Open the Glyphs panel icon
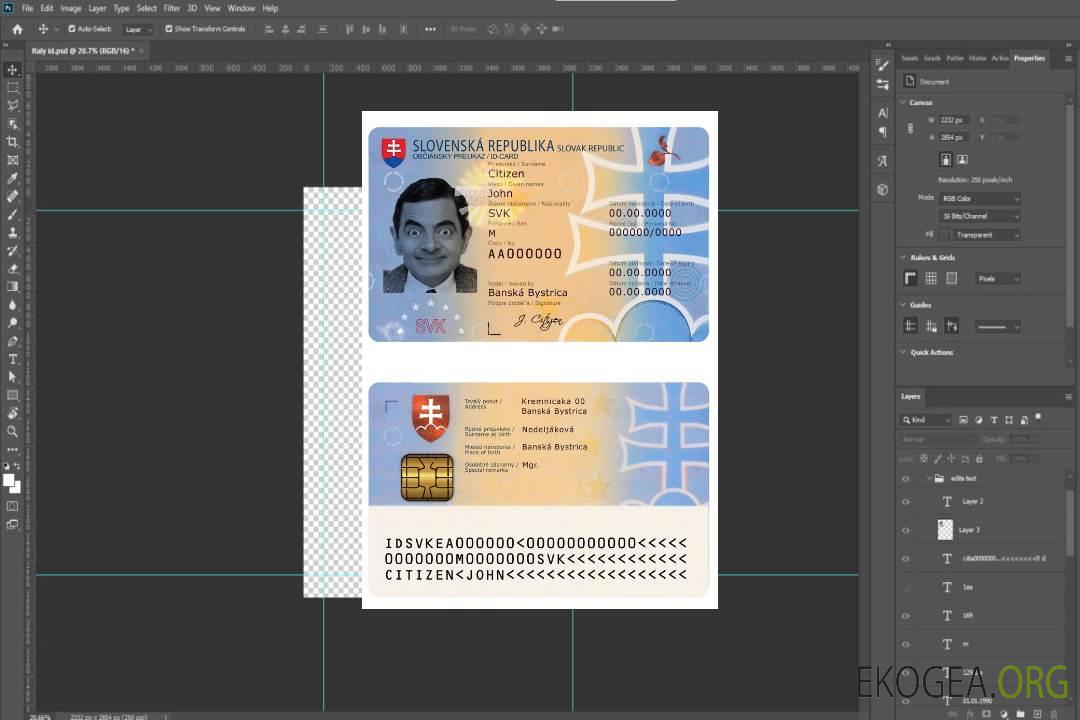The height and width of the screenshot is (720, 1080). pyautogui.click(x=883, y=161)
